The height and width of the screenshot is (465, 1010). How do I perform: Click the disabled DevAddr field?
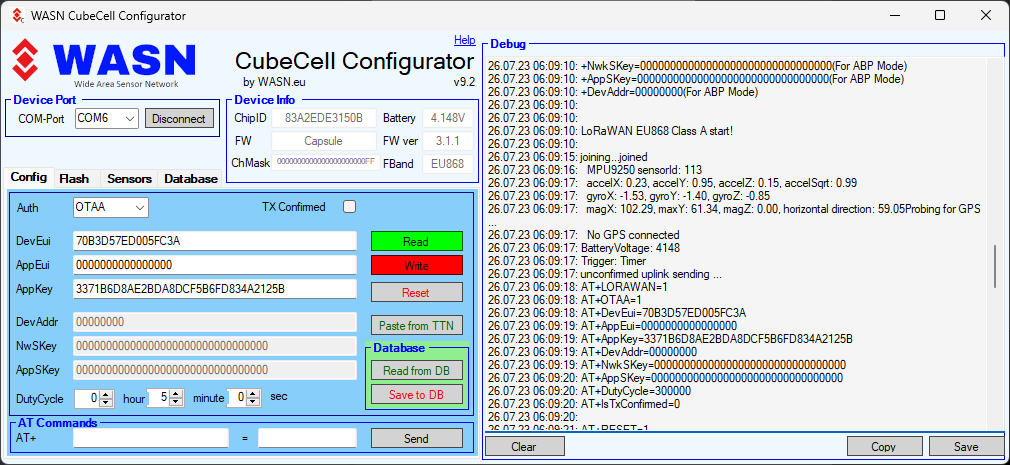click(215, 322)
